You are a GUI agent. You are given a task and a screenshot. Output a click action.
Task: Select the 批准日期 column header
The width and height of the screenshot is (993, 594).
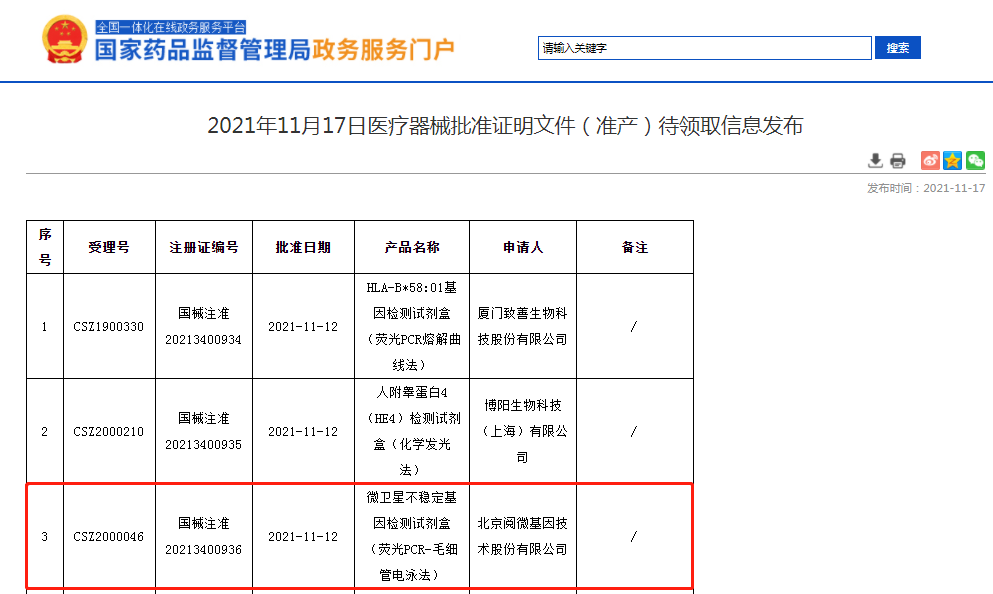pos(303,247)
